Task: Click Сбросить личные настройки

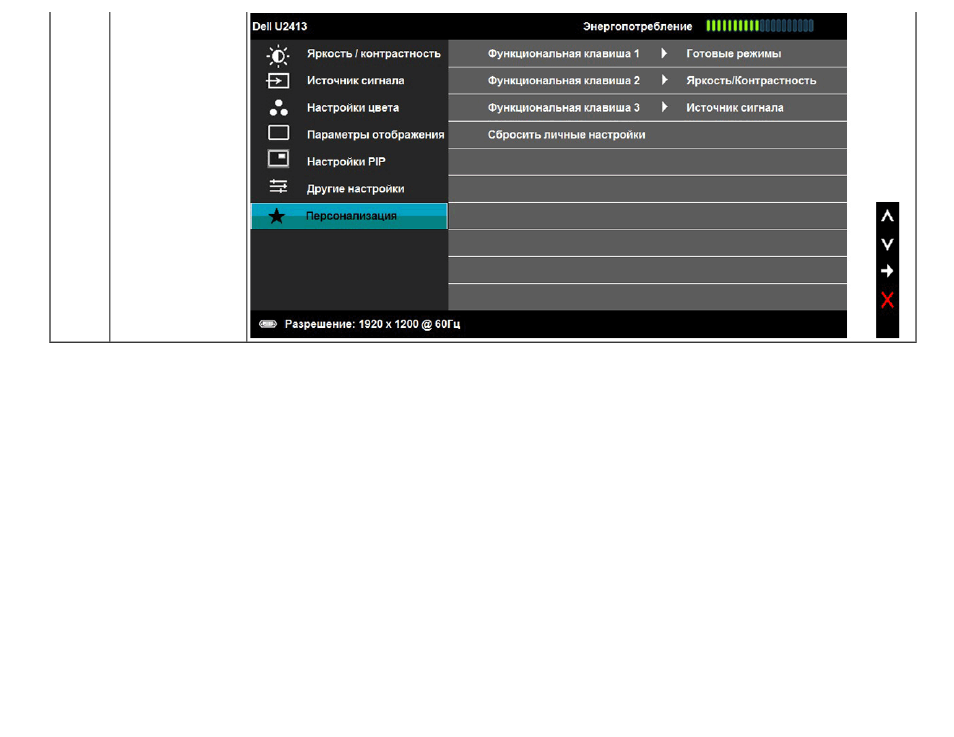Action: [x=566, y=134]
